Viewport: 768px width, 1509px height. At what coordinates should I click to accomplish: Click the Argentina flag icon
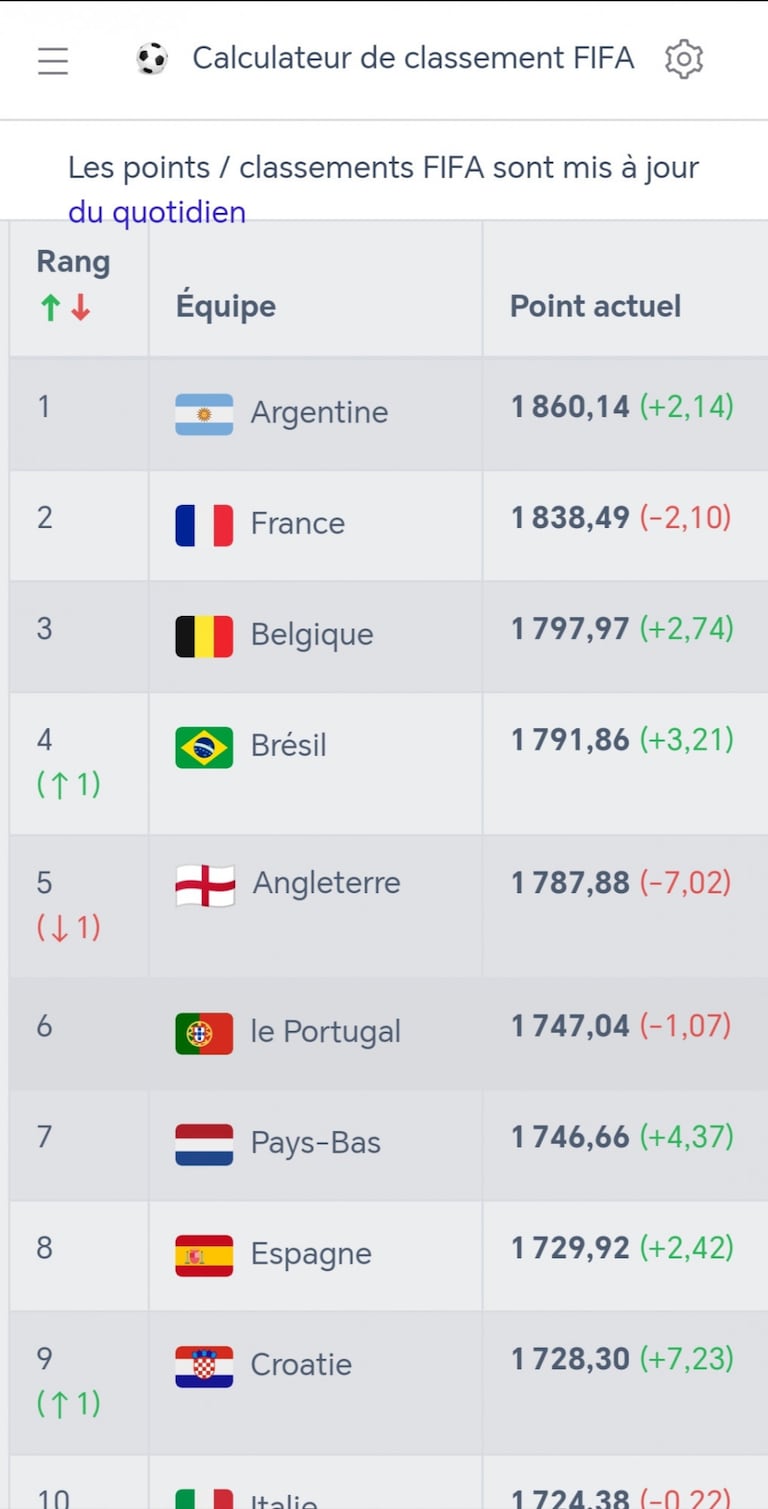pyautogui.click(x=204, y=414)
